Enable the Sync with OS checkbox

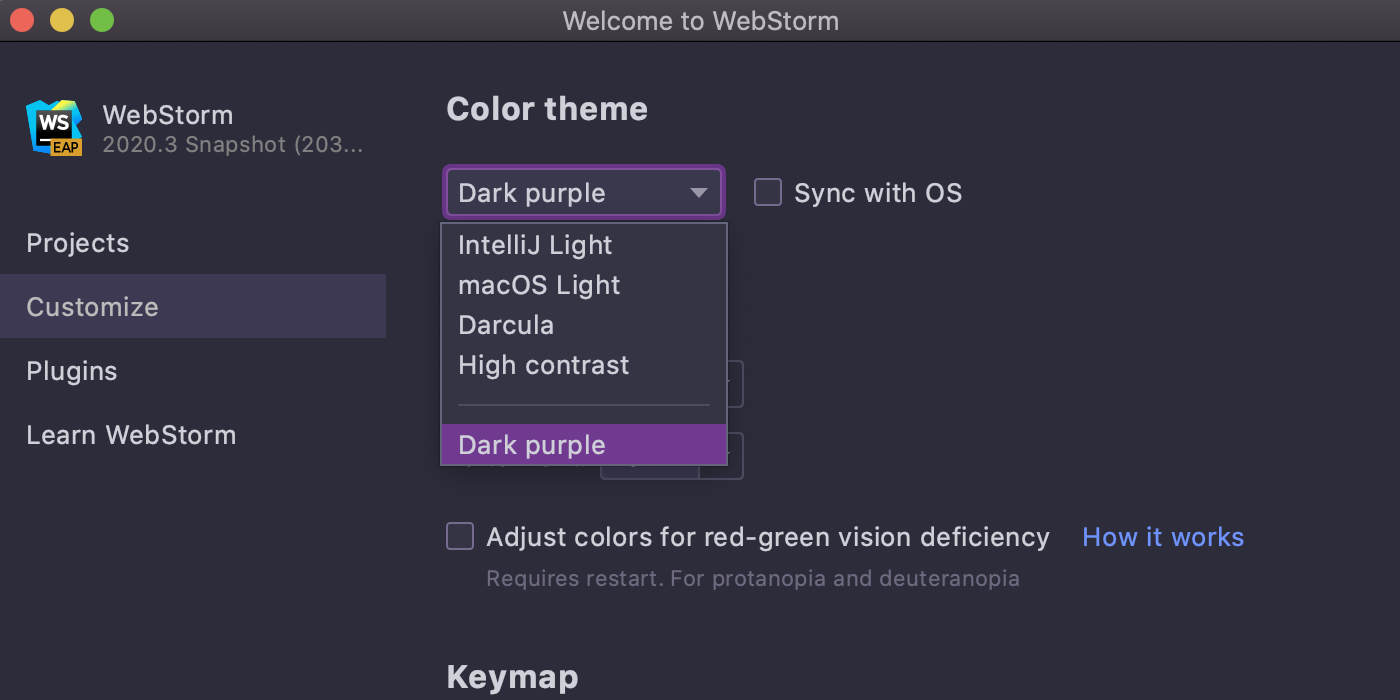point(768,192)
